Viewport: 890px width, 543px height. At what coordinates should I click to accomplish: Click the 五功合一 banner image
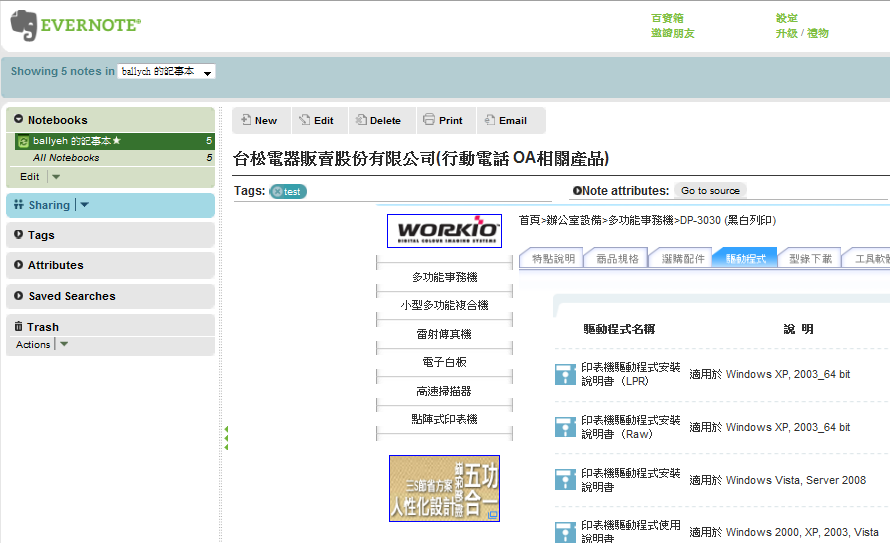(444, 489)
